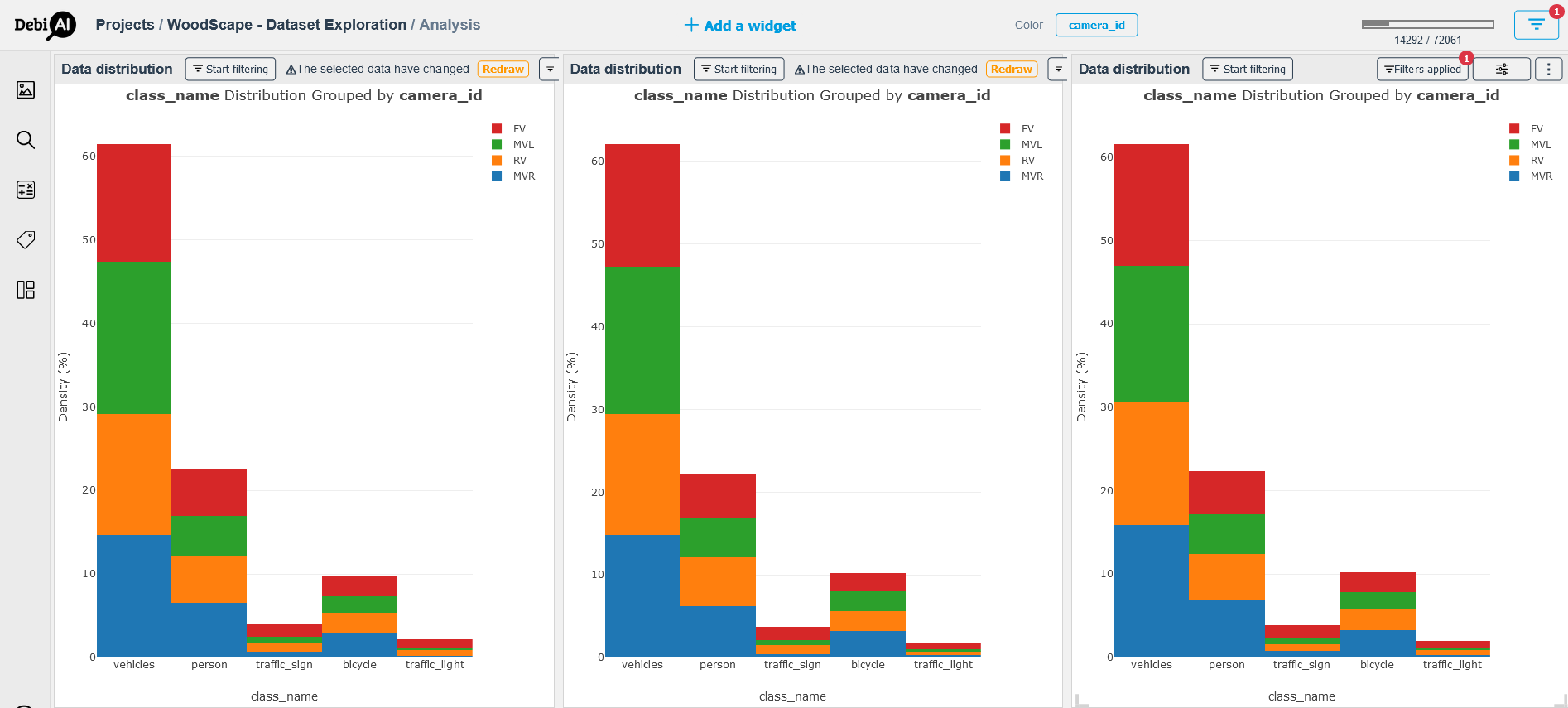Click green MVL segment of vehicles, first chart
Screen dimensions: 1568x708
click(134, 338)
